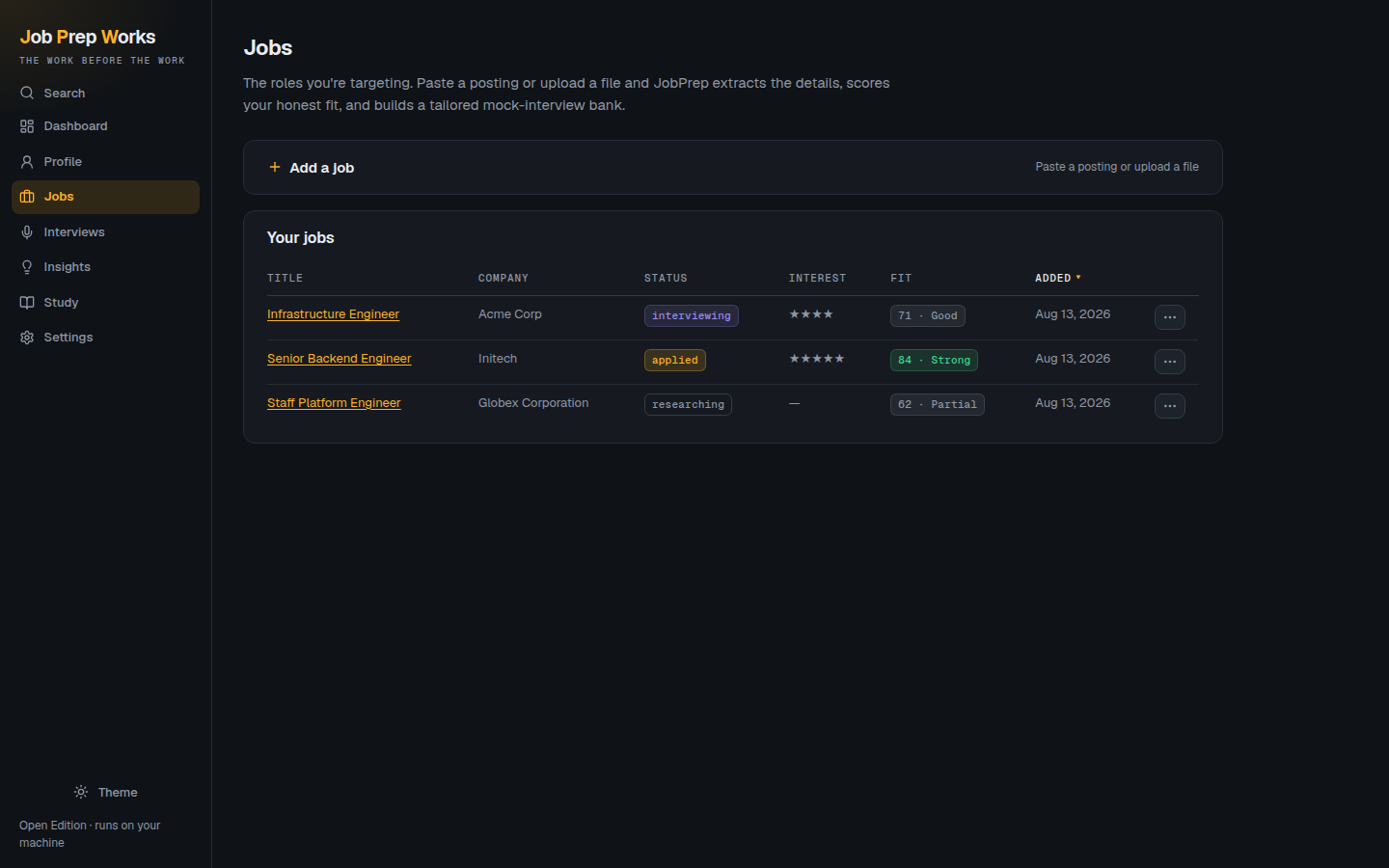The width and height of the screenshot is (1389, 868).
Task: Click the 'Acme Corp' company cell
Action: click(510, 314)
